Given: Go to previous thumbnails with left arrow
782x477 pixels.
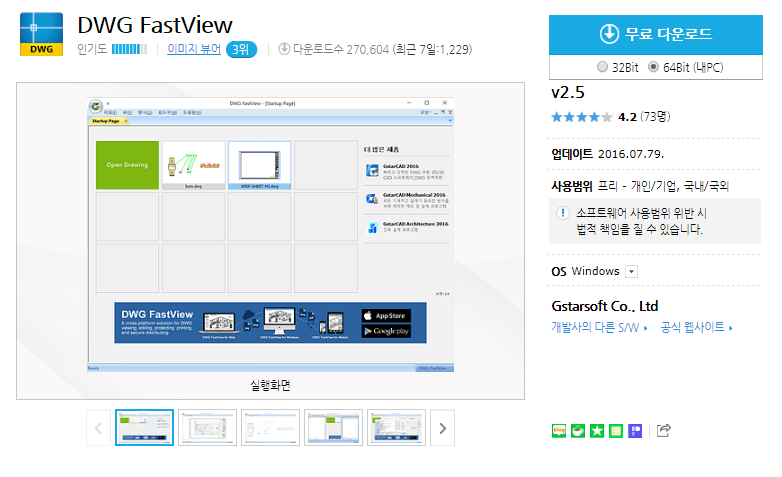Looking at the screenshot, I should pos(98,429).
